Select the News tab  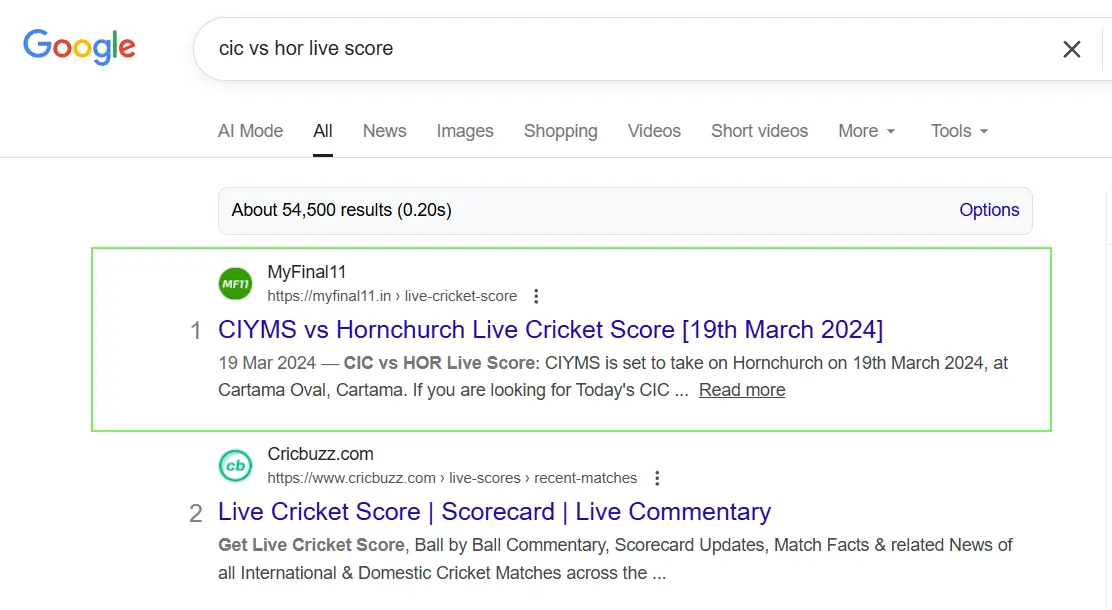click(x=384, y=131)
